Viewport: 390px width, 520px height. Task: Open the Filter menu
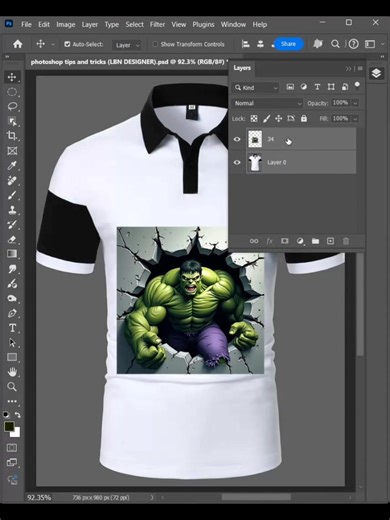pyautogui.click(x=157, y=24)
